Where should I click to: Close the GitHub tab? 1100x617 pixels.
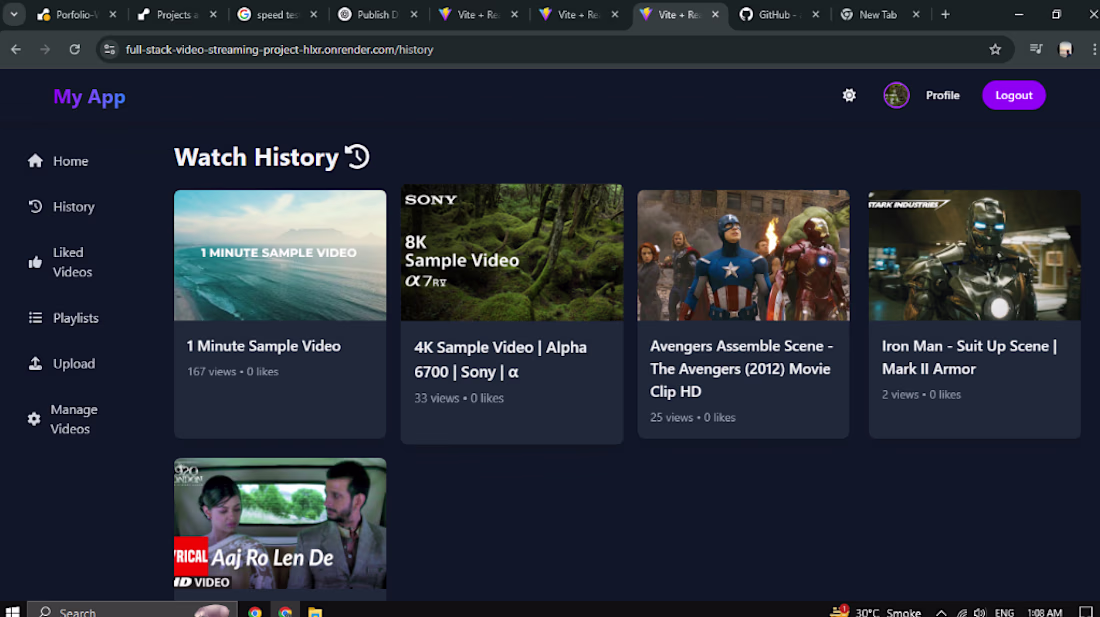[x=815, y=14]
